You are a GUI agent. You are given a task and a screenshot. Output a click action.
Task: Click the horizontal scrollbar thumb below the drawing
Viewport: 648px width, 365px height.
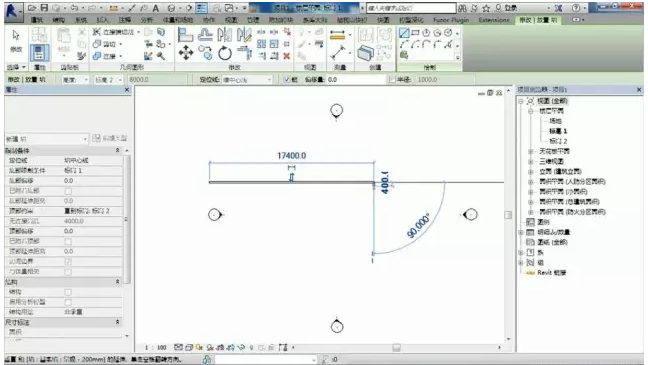click(x=396, y=348)
